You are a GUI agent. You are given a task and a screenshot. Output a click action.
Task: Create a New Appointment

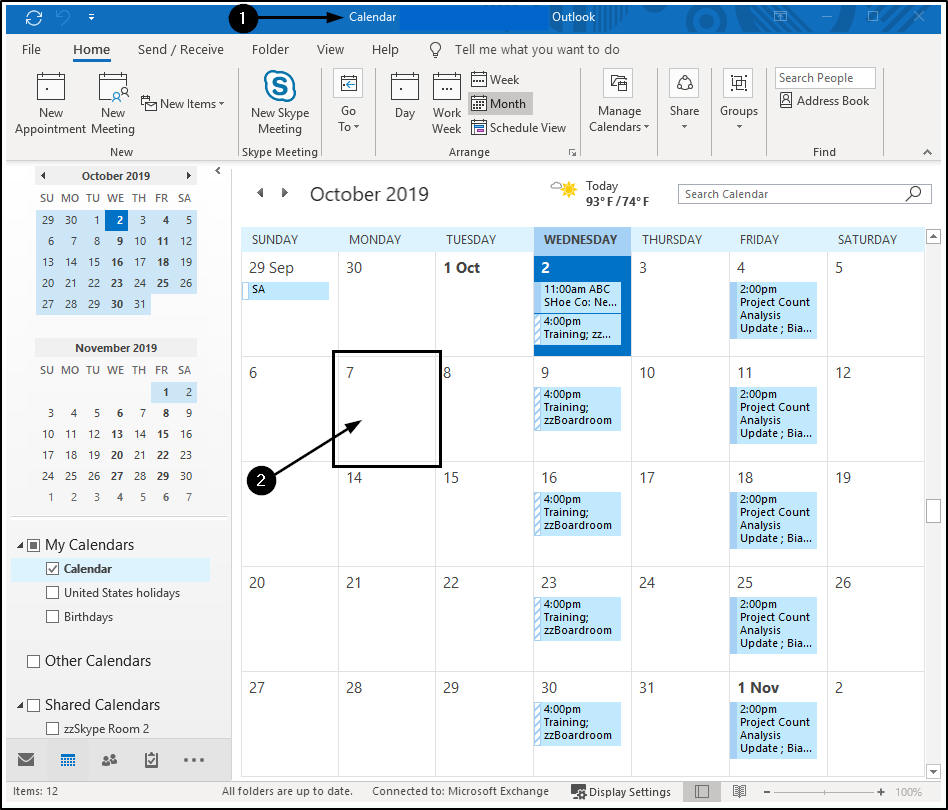[x=51, y=103]
